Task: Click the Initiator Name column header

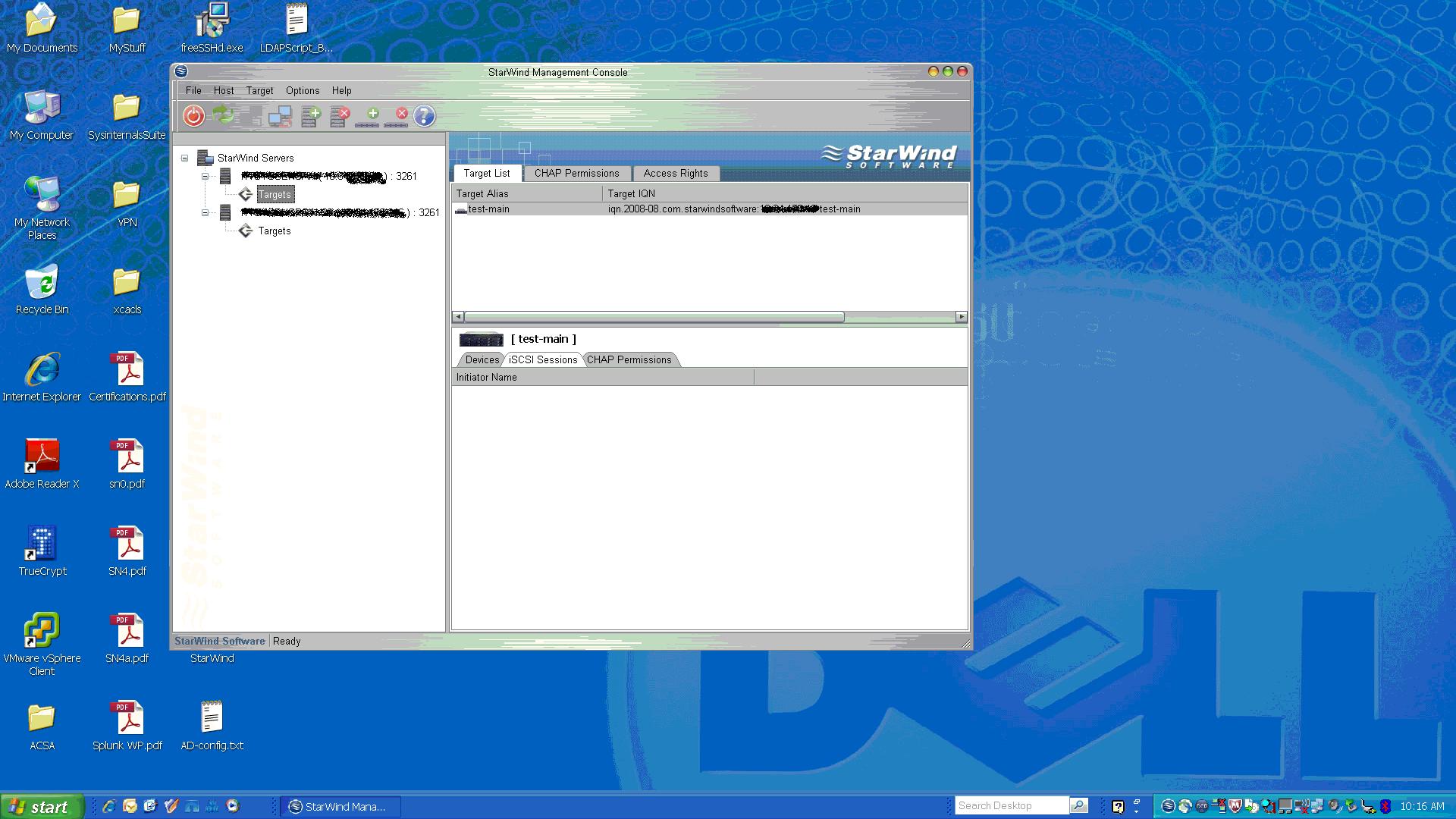Action: click(603, 377)
